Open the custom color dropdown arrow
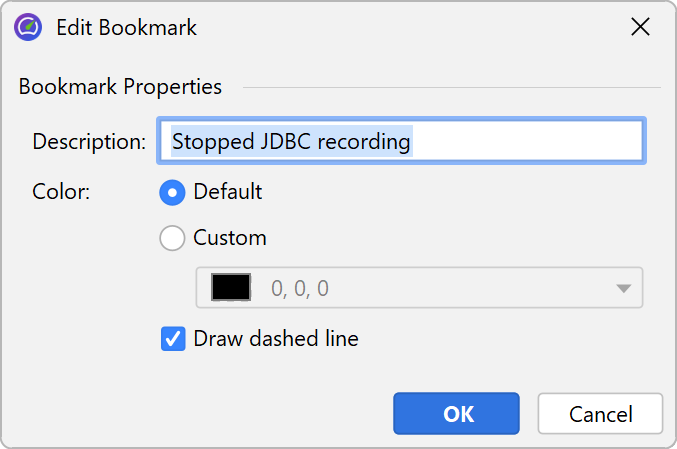The width and height of the screenshot is (677, 449). (623, 288)
